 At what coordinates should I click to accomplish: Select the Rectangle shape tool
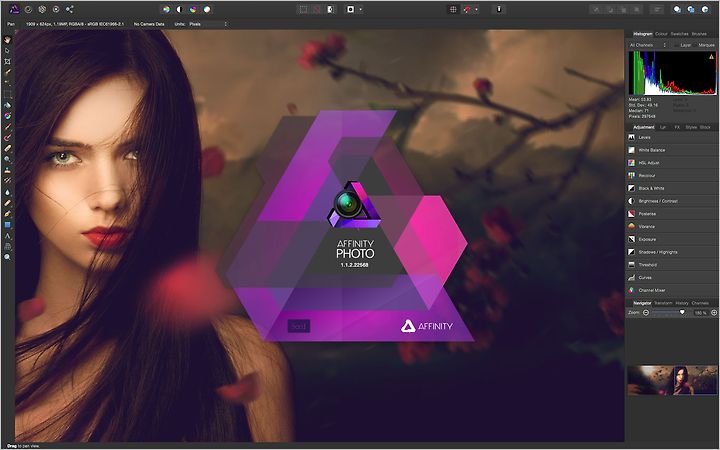pyautogui.click(x=7, y=225)
